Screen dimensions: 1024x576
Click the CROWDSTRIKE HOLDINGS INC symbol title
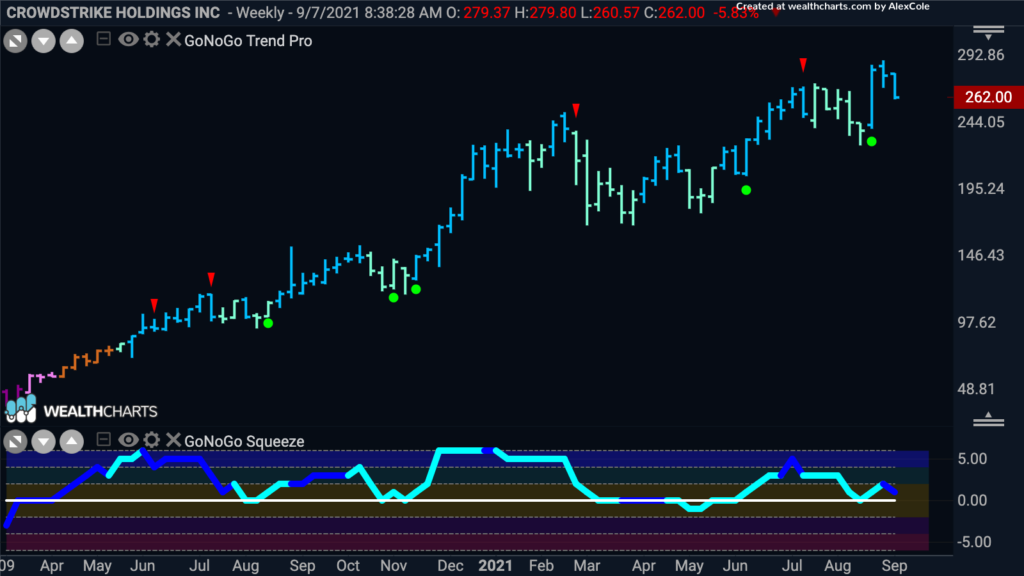tap(113, 12)
